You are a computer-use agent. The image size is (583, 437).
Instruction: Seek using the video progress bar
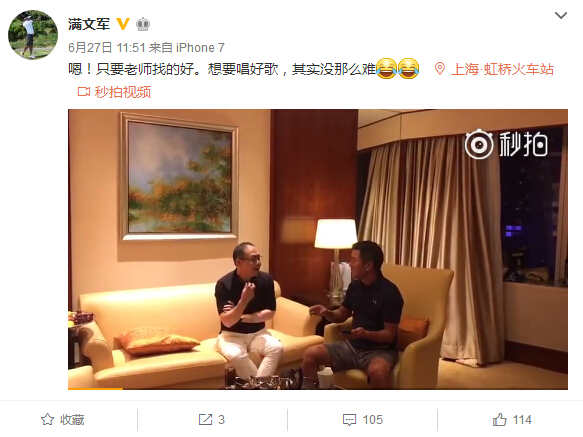click(x=318, y=389)
